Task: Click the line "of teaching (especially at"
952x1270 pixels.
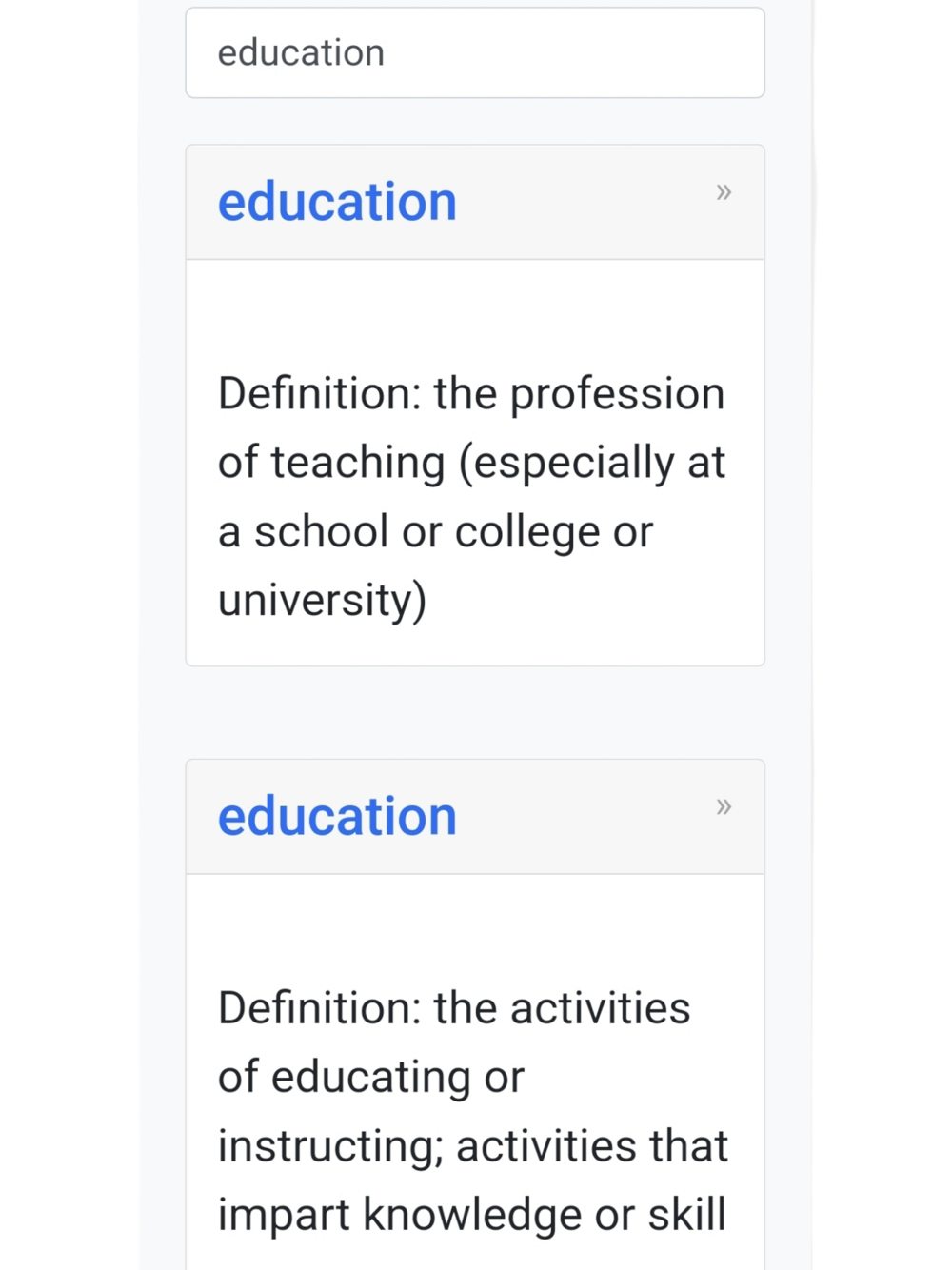Action: (x=471, y=463)
